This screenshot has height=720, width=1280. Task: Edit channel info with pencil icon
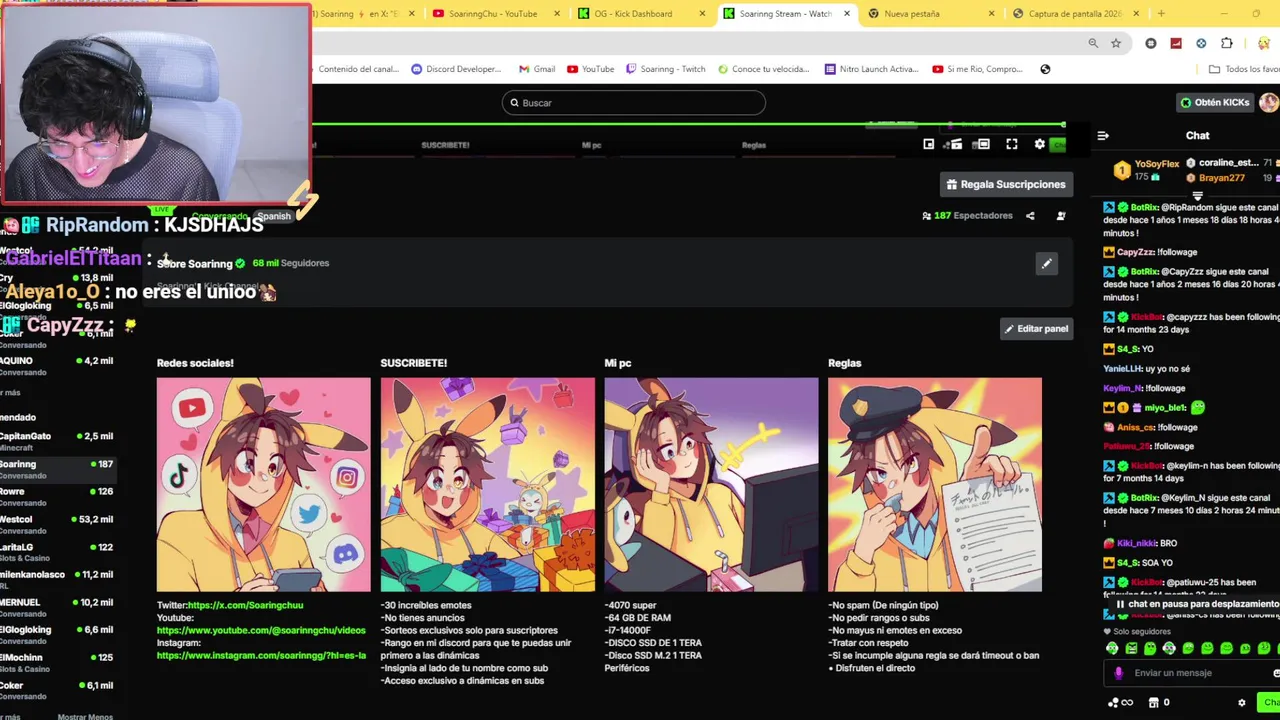point(1046,264)
